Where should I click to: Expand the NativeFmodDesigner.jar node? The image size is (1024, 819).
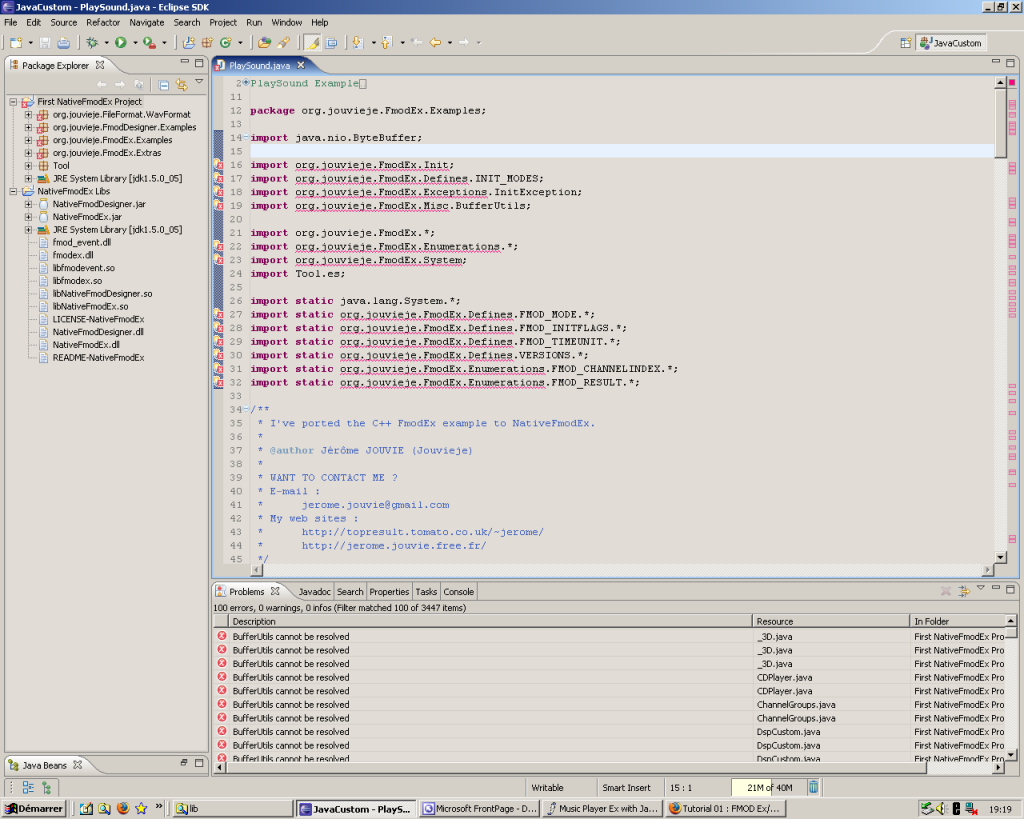click(28, 204)
